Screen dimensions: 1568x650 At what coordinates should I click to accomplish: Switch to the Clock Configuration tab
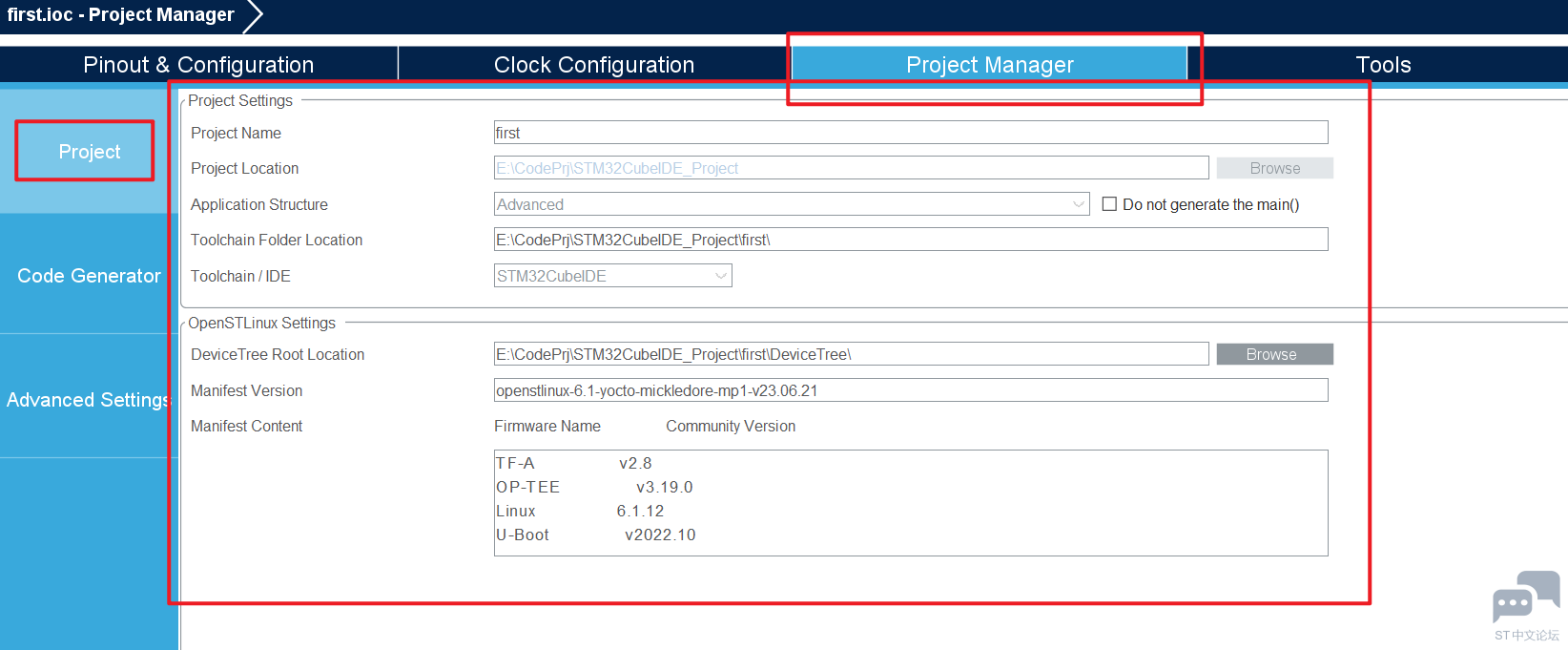coord(594,65)
